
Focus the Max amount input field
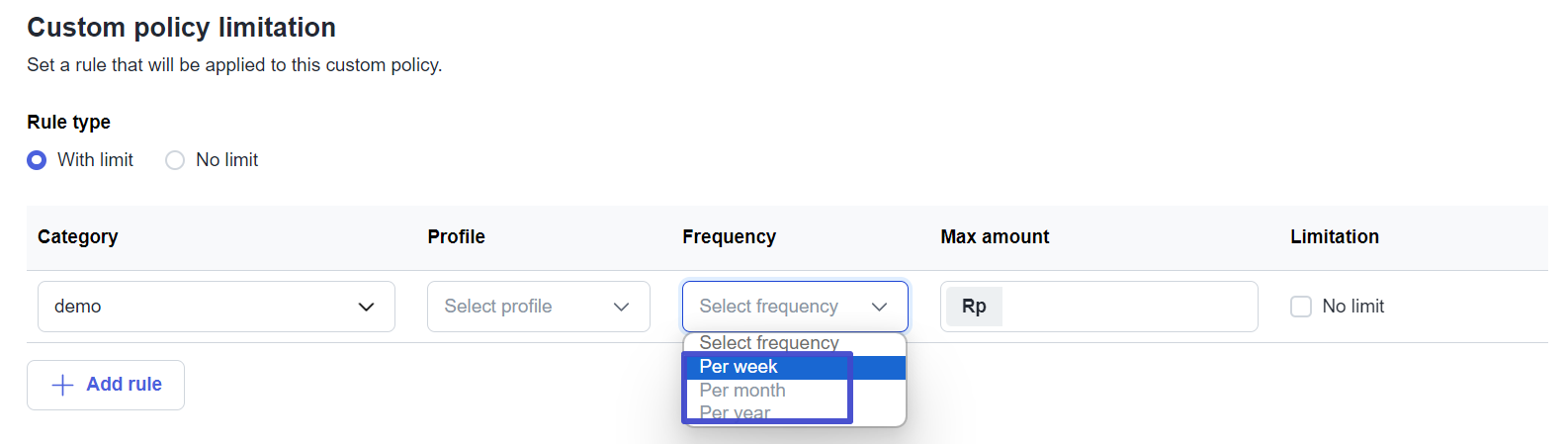[1127, 307]
